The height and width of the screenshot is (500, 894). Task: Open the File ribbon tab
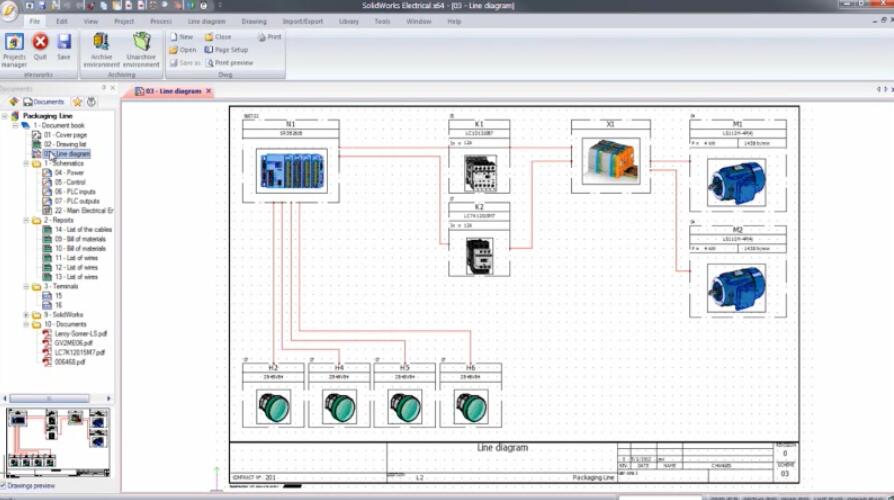(x=35, y=21)
